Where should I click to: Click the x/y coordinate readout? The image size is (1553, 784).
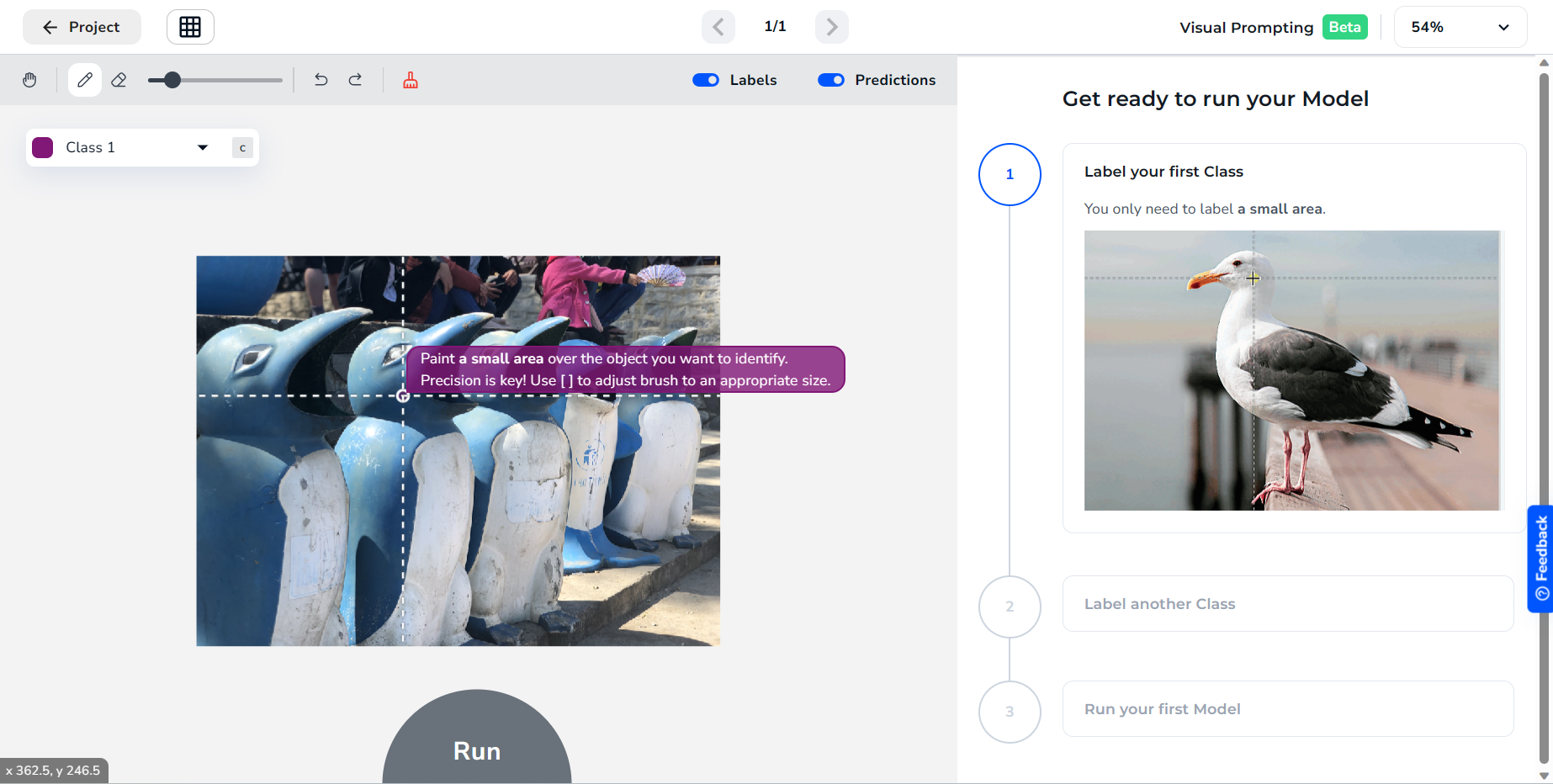pyautogui.click(x=54, y=771)
